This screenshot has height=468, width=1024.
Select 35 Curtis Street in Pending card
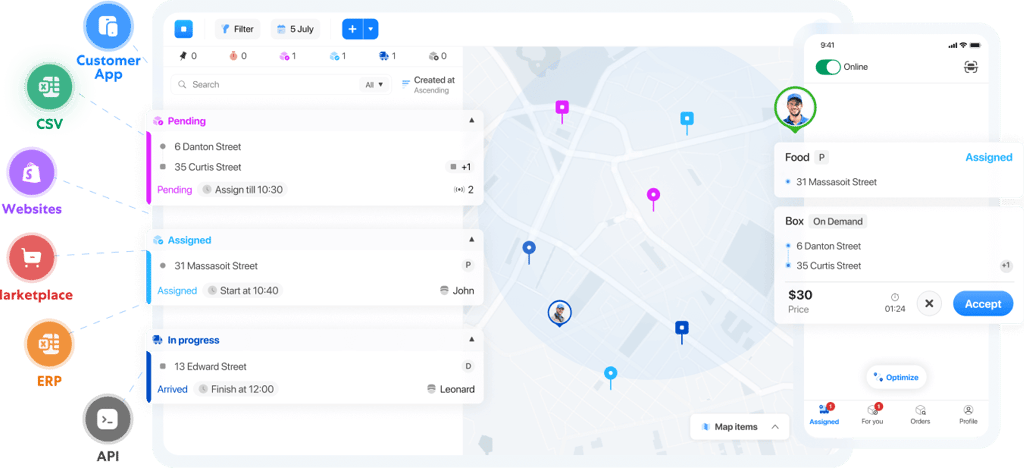click(x=207, y=166)
